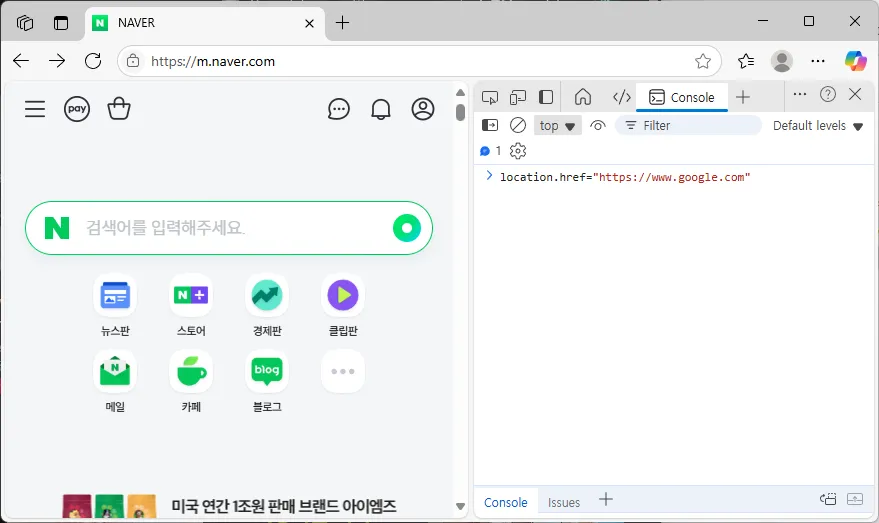The width and height of the screenshot is (879, 523).
Task: Open Naver shopping basket
Action: [x=119, y=109]
